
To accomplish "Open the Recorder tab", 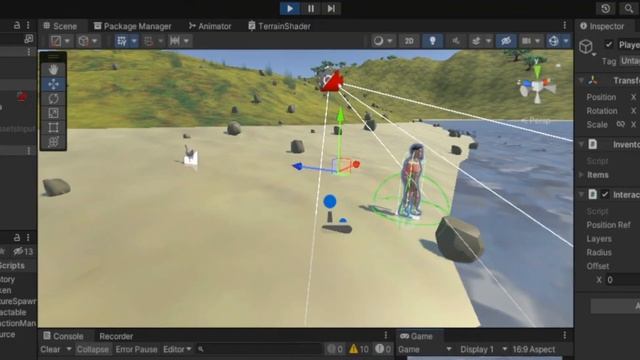I will [116, 336].
